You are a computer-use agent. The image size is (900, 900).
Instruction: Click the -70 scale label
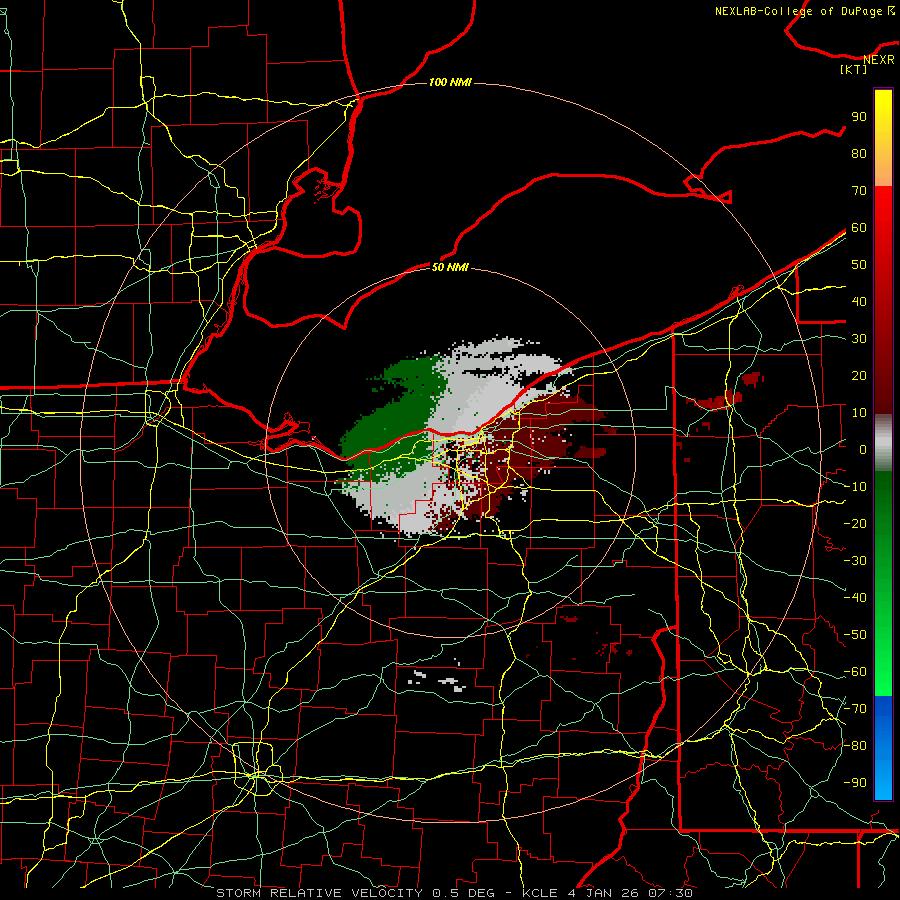pyautogui.click(x=855, y=709)
